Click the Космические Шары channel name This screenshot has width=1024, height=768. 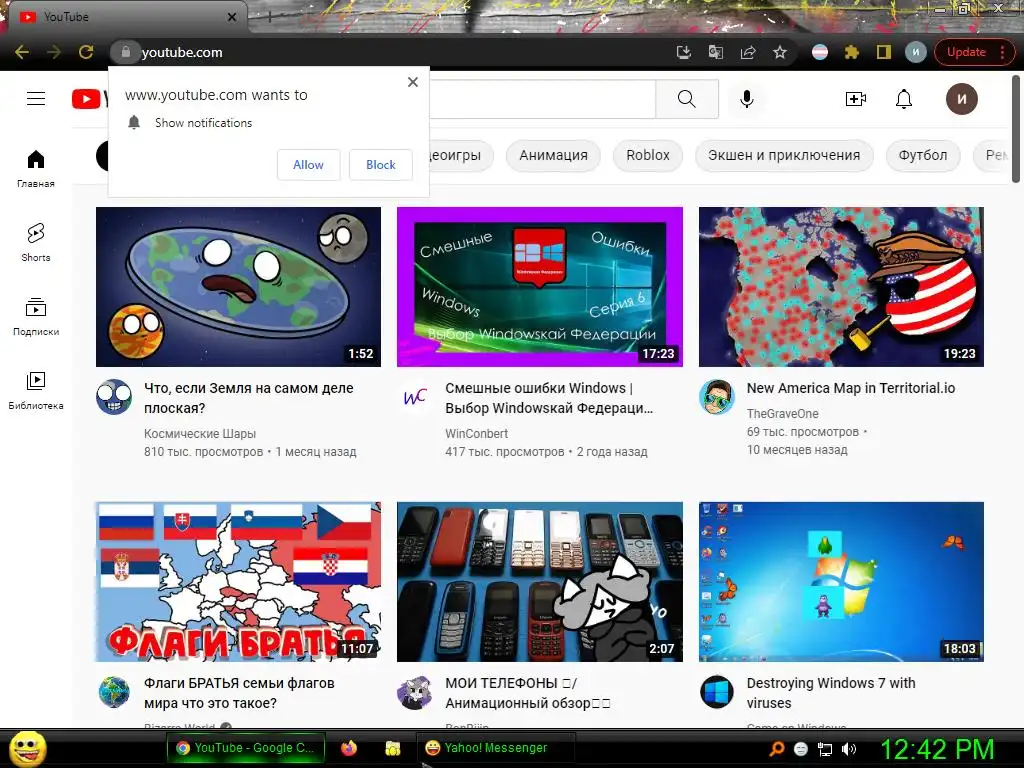(200, 434)
